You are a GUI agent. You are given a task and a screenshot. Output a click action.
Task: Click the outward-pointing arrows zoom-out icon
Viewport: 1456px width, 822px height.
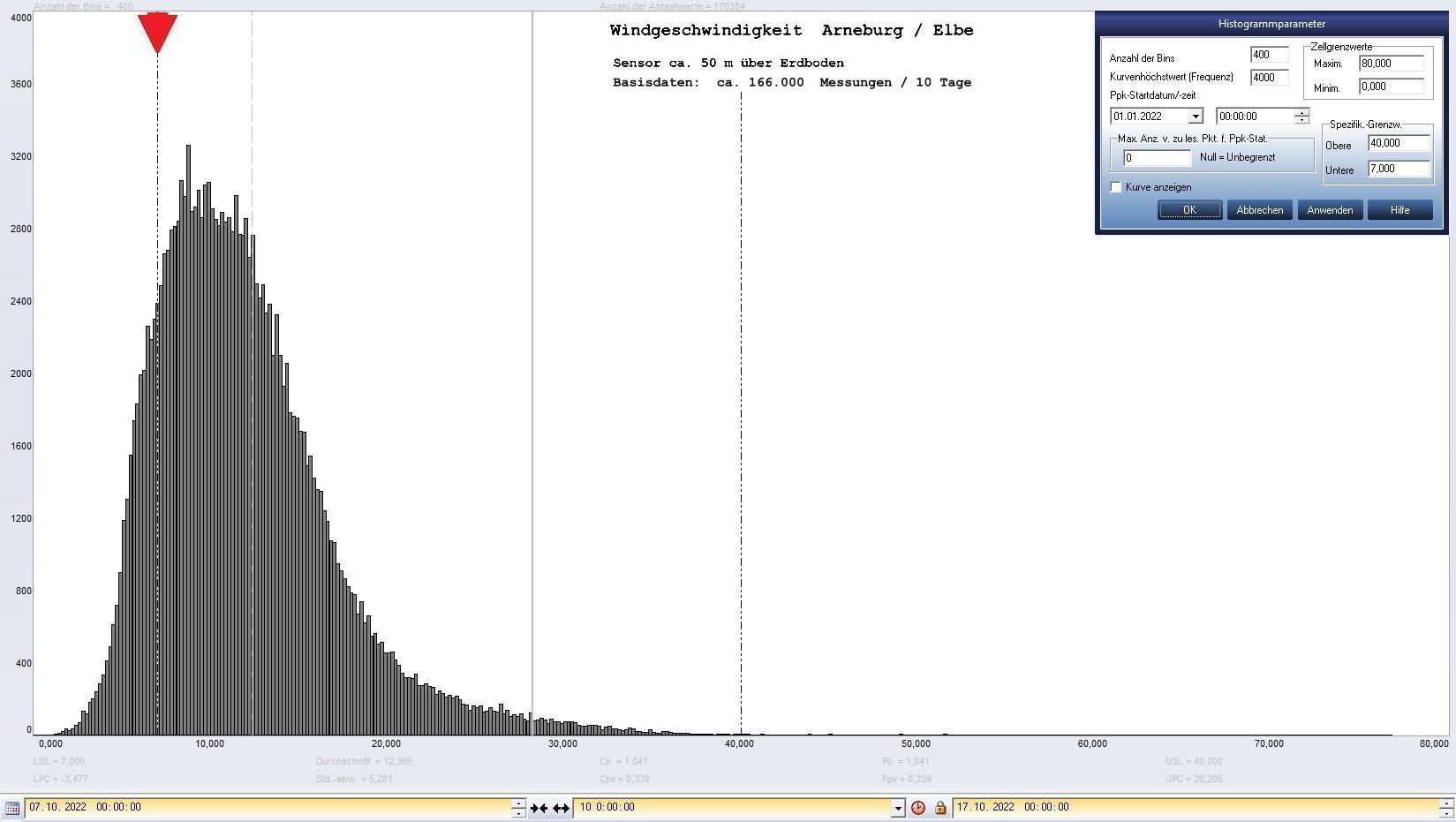coord(562,808)
